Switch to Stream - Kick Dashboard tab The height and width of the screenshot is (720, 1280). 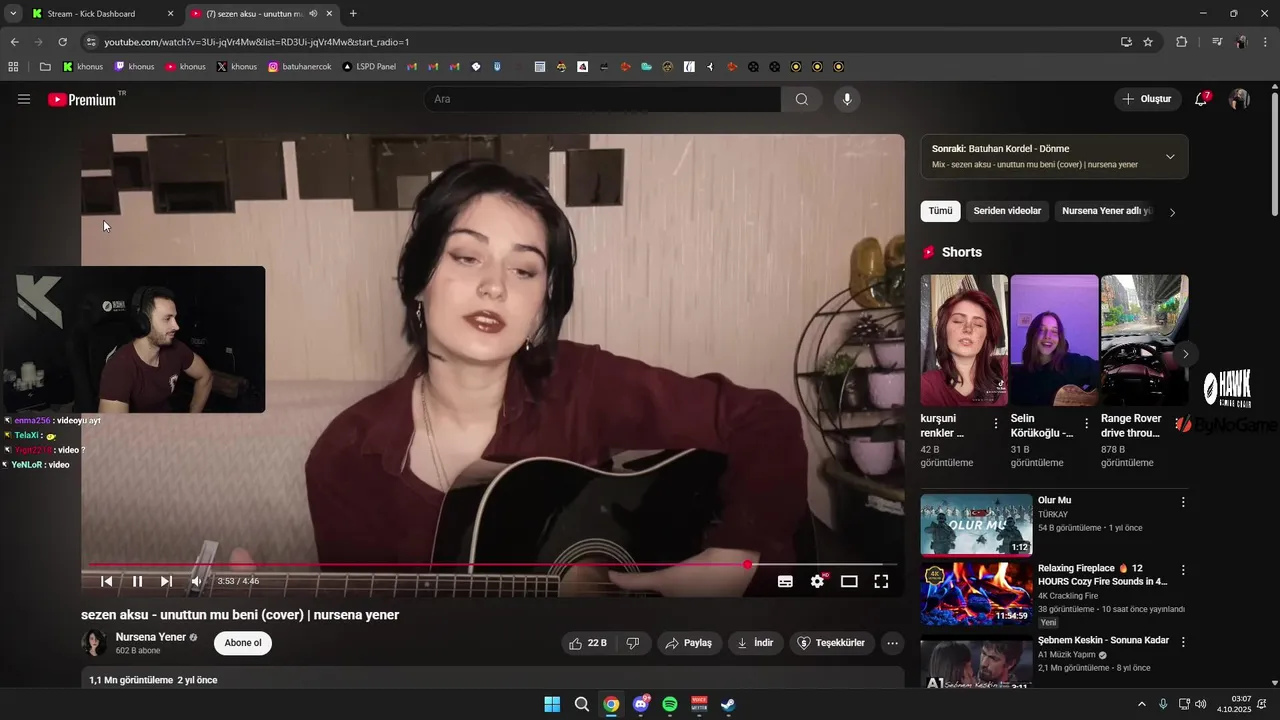pyautogui.click(x=102, y=14)
